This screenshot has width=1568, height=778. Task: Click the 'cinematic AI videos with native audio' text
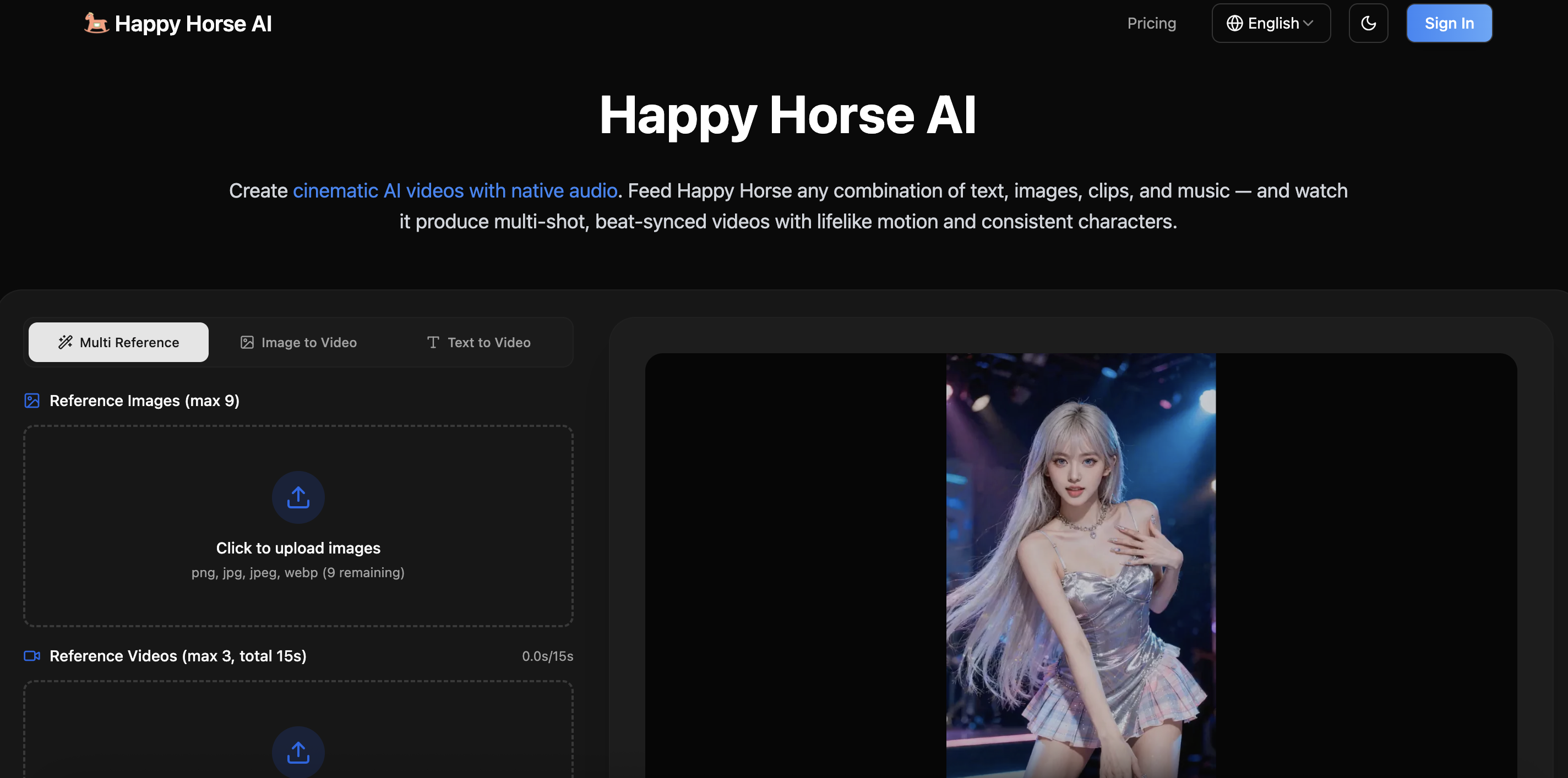455,191
